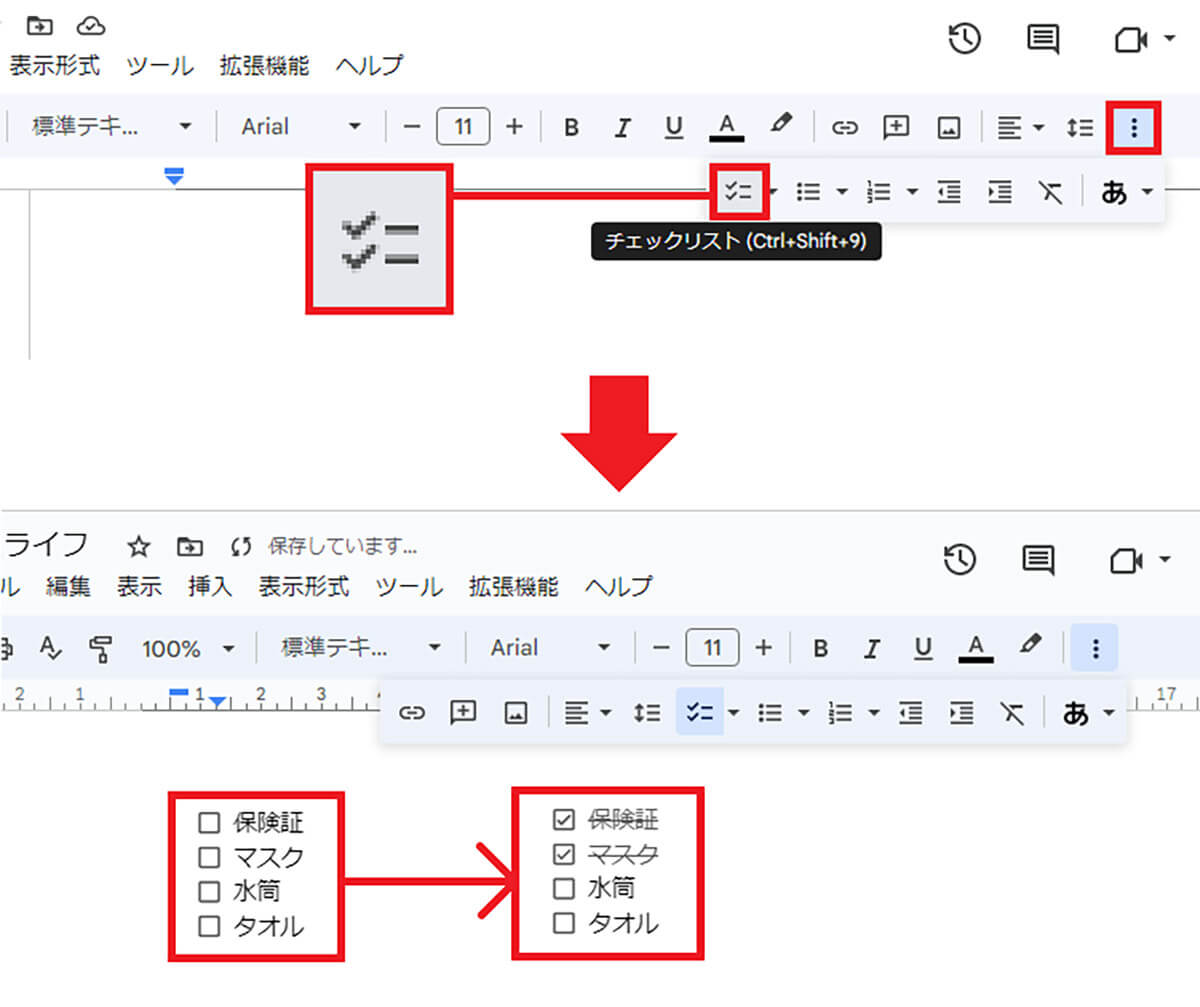Open line spacing in upper screenshot toolbar

pyautogui.click(x=1080, y=127)
